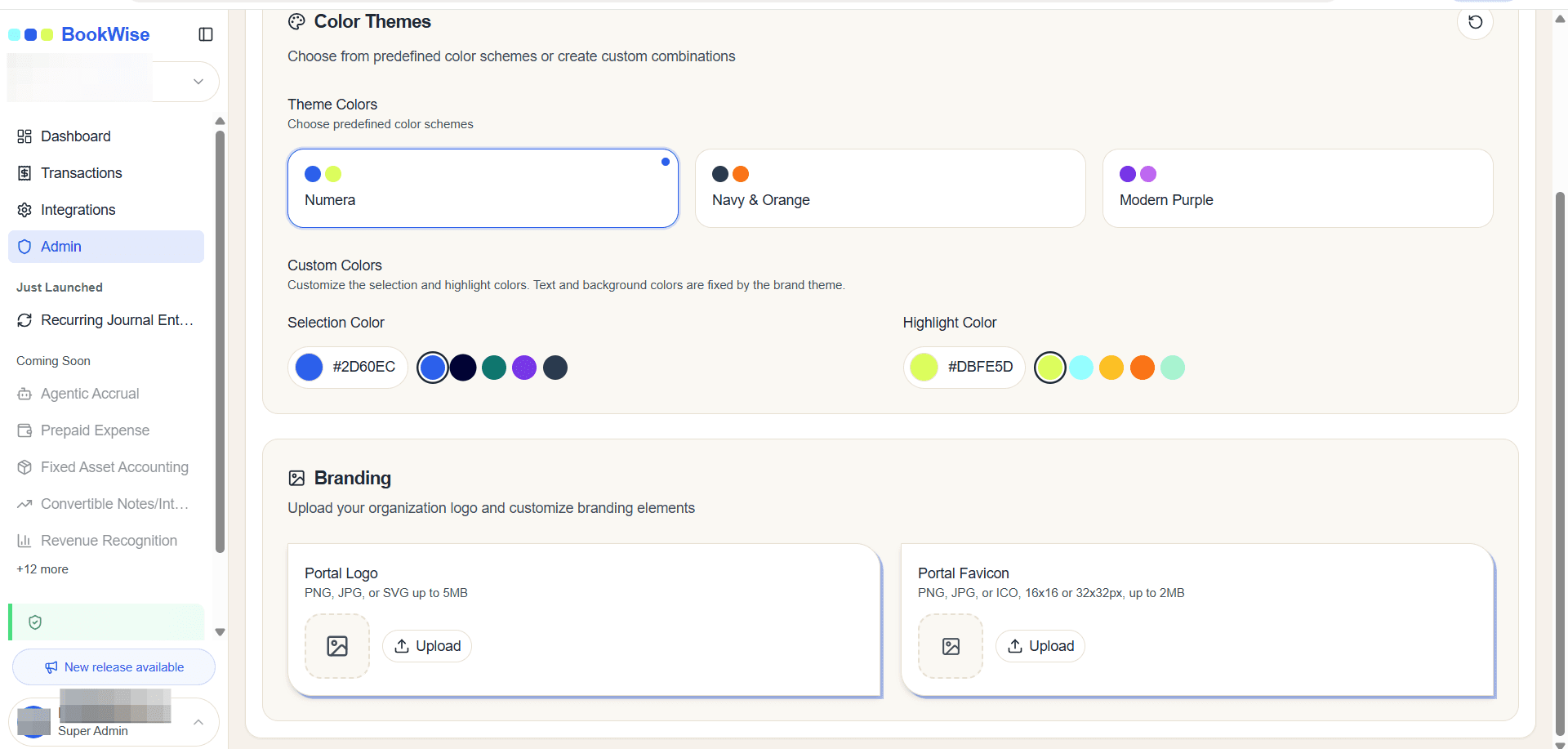Expand the Super Admin user menu

[114, 722]
